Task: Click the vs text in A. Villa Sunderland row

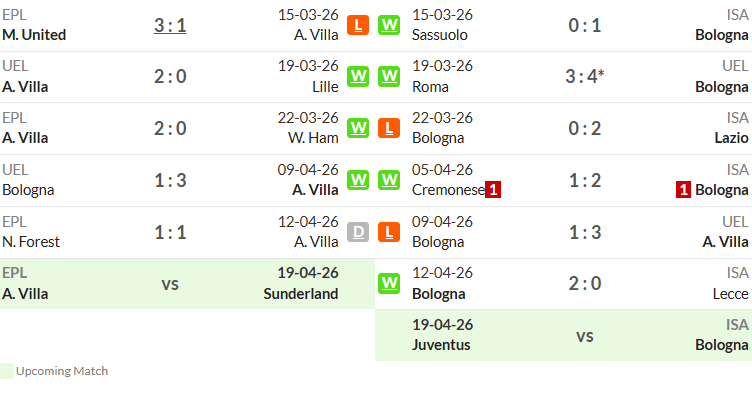Action: [x=170, y=284]
